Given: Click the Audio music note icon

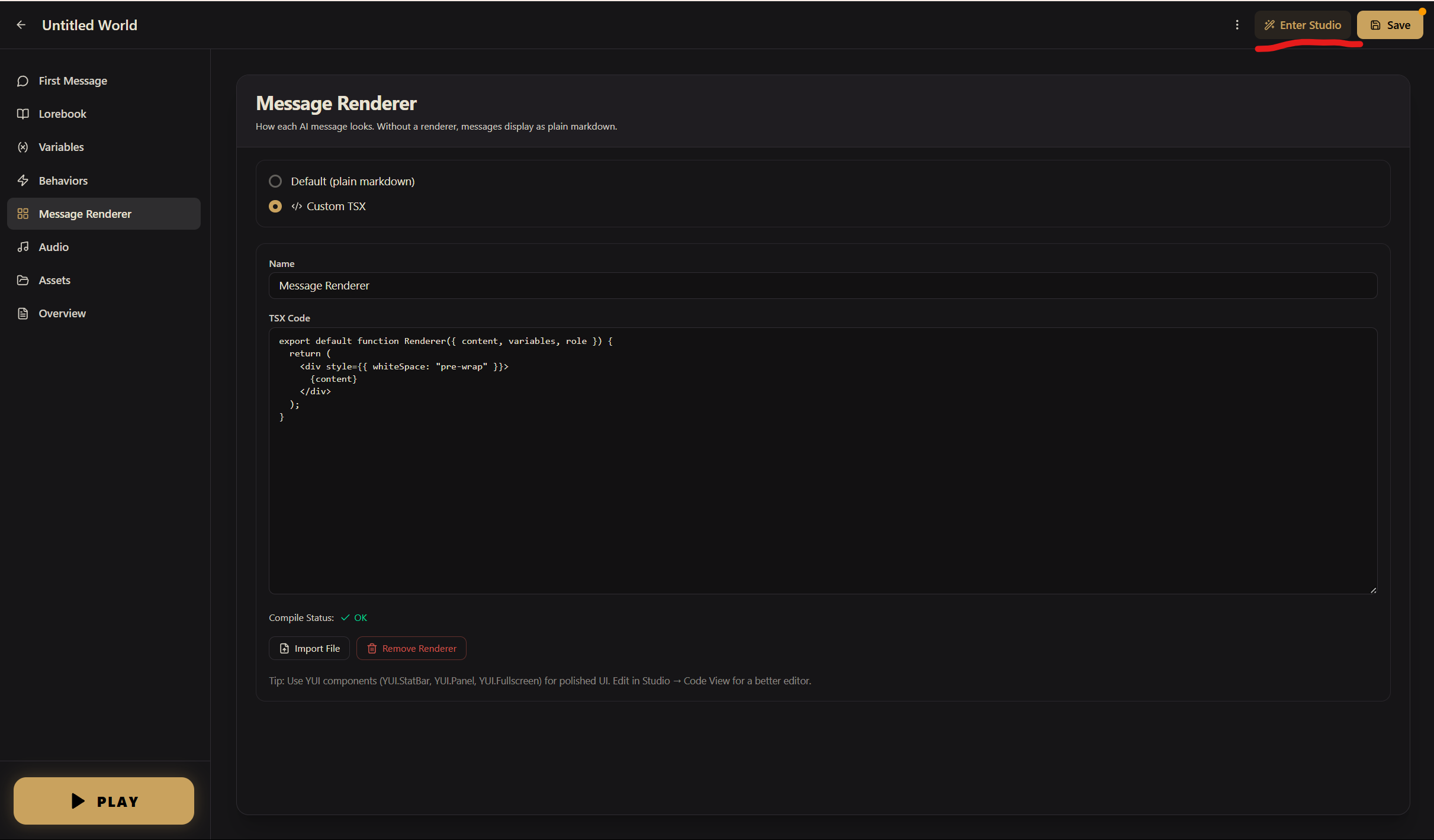Looking at the screenshot, I should (x=23, y=247).
